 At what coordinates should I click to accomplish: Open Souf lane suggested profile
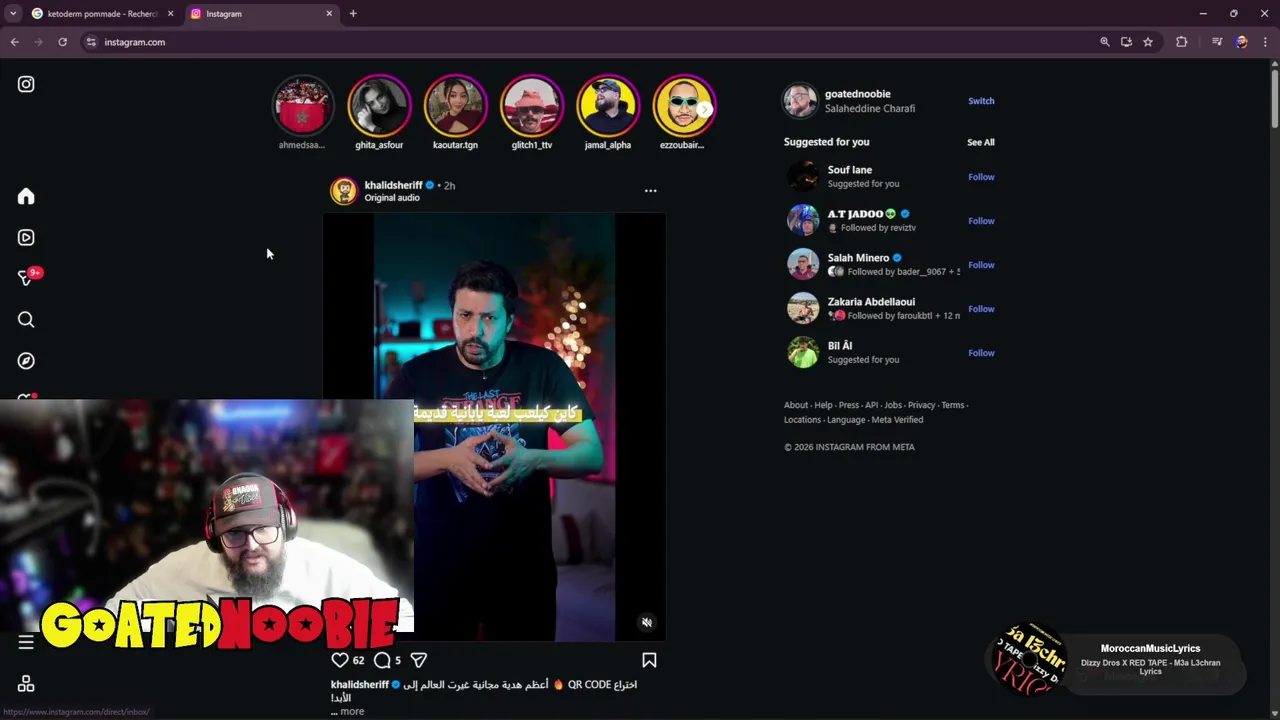[850, 170]
